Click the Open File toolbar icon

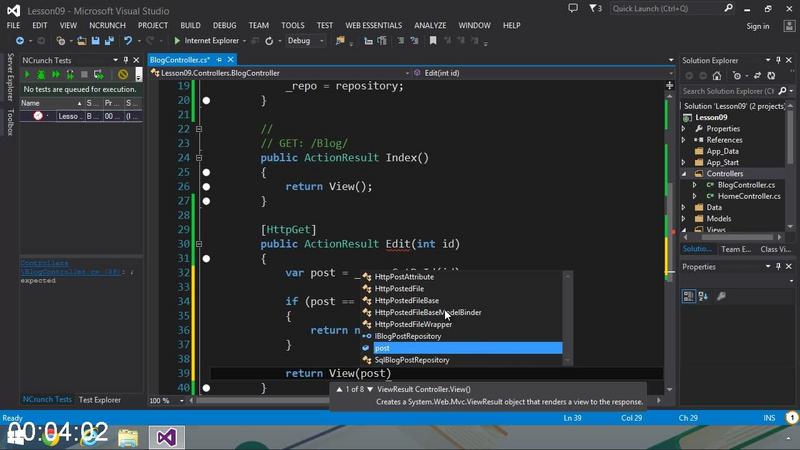82,41
